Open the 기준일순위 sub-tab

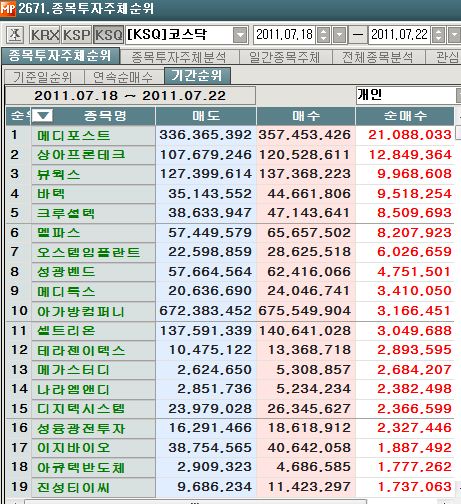(x=43, y=77)
